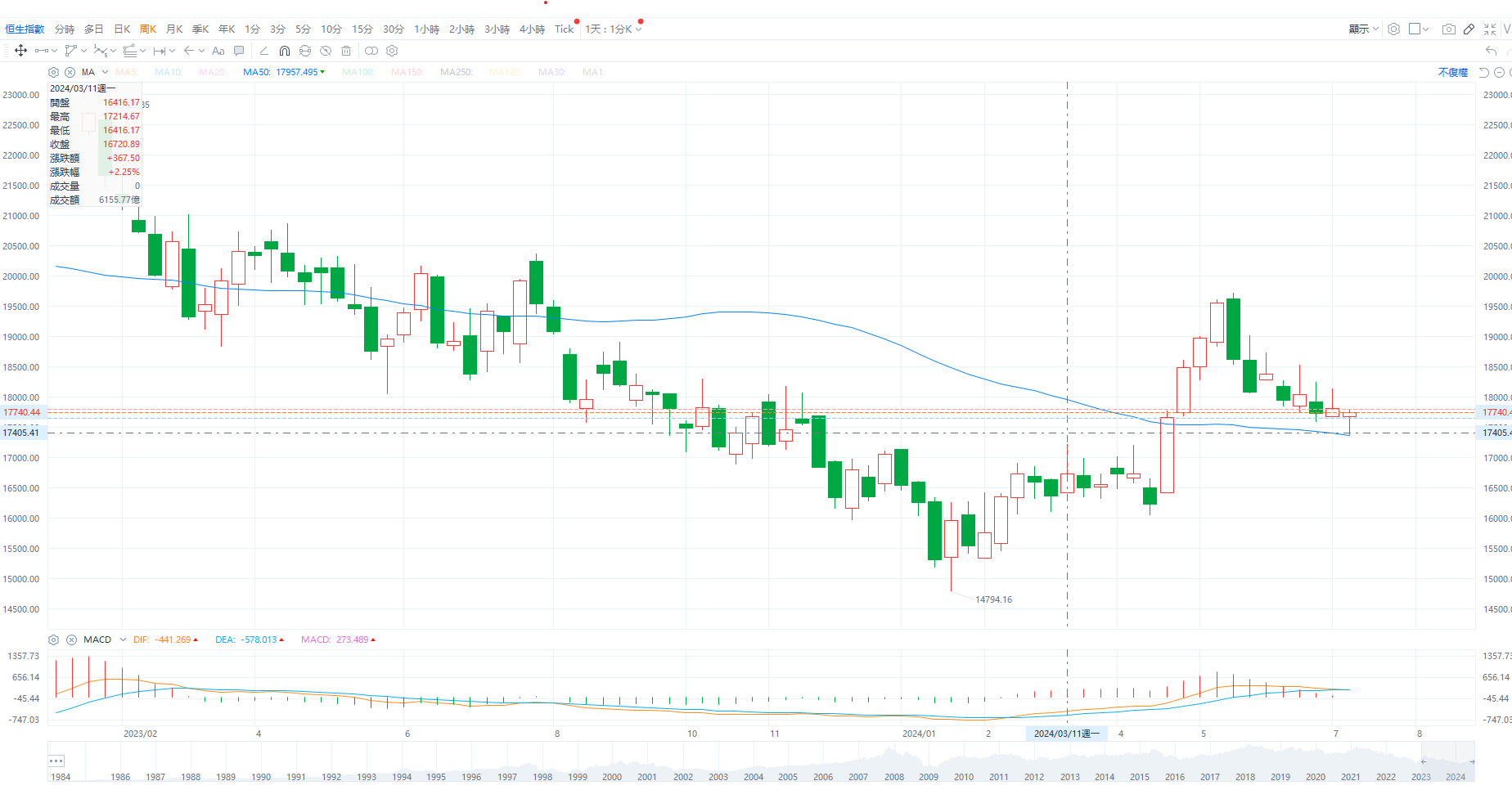Switch to 月K monthly chart tab

coord(174,29)
